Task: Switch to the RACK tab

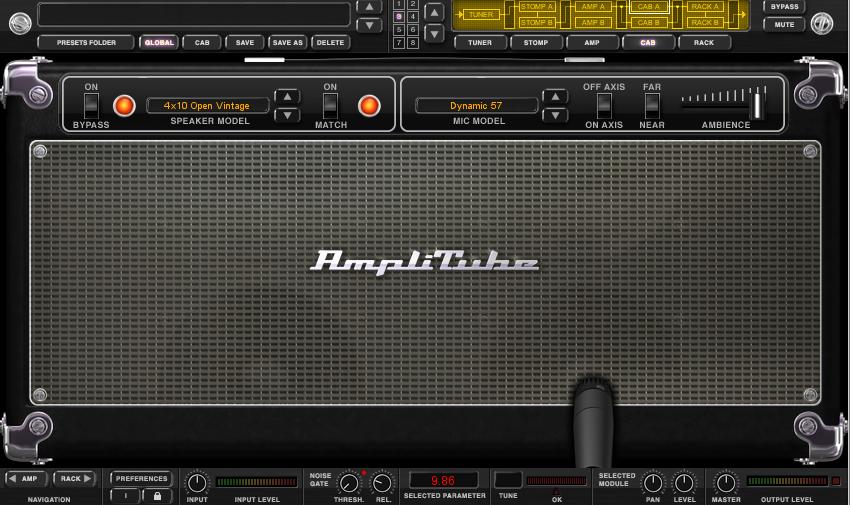Action: (x=704, y=43)
